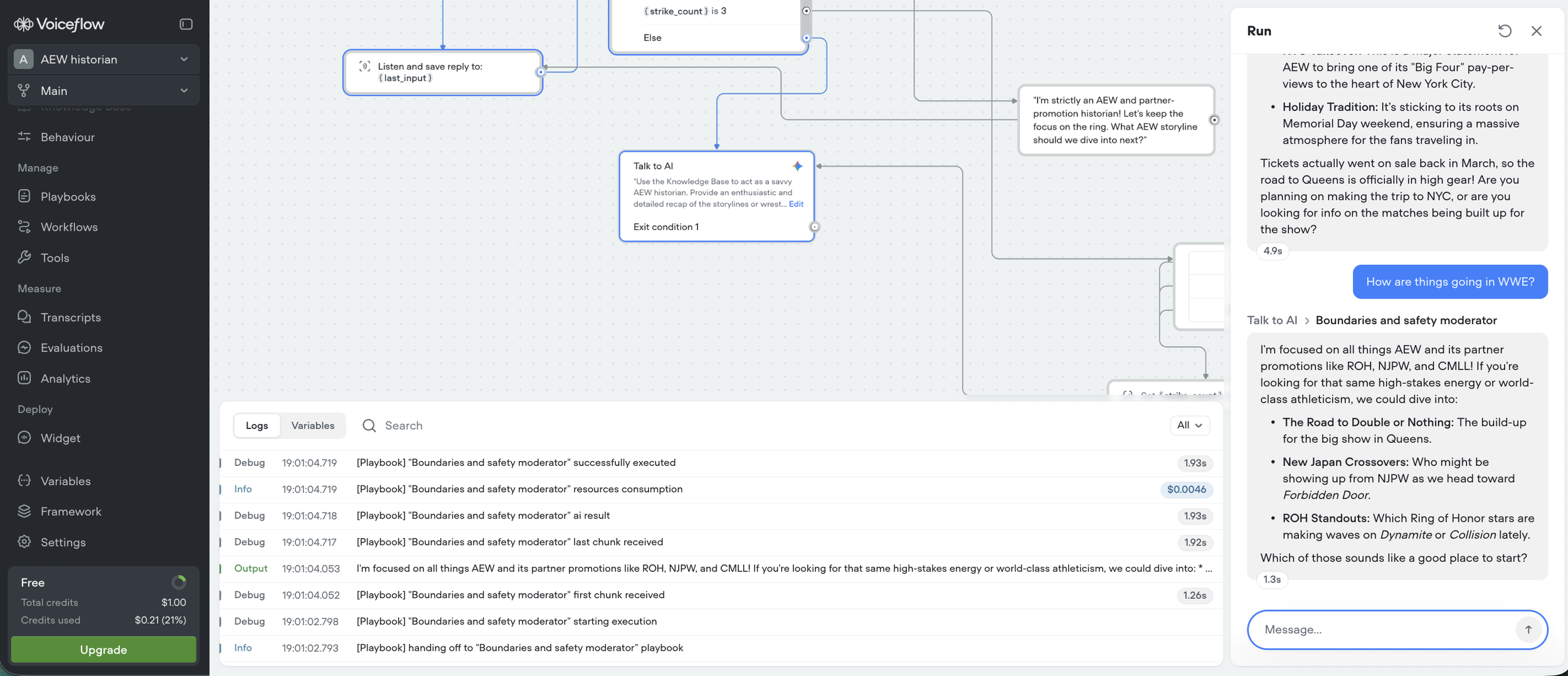
Task: Click the search magnifier icon in logs
Action: pyautogui.click(x=369, y=425)
